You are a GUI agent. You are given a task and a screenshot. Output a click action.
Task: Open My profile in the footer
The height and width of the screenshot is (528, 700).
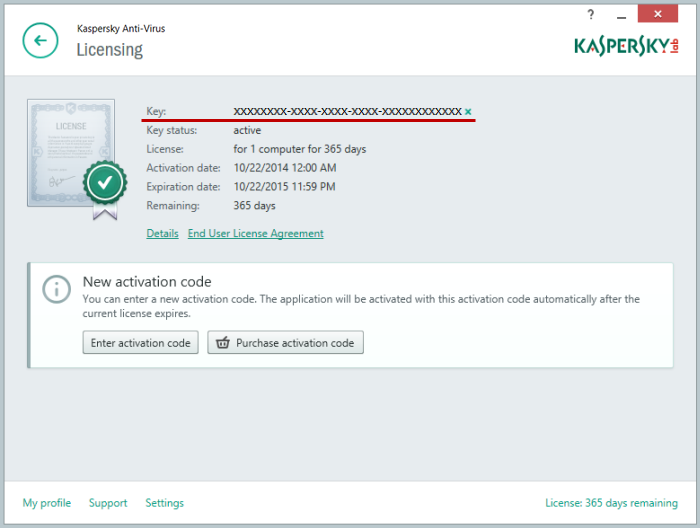coord(47,503)
